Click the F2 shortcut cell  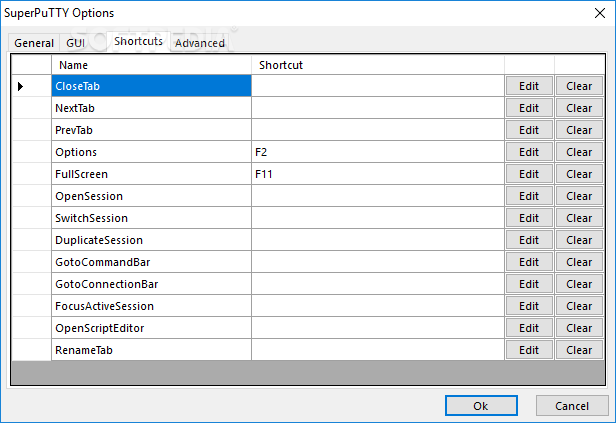[x=378, y=152]
